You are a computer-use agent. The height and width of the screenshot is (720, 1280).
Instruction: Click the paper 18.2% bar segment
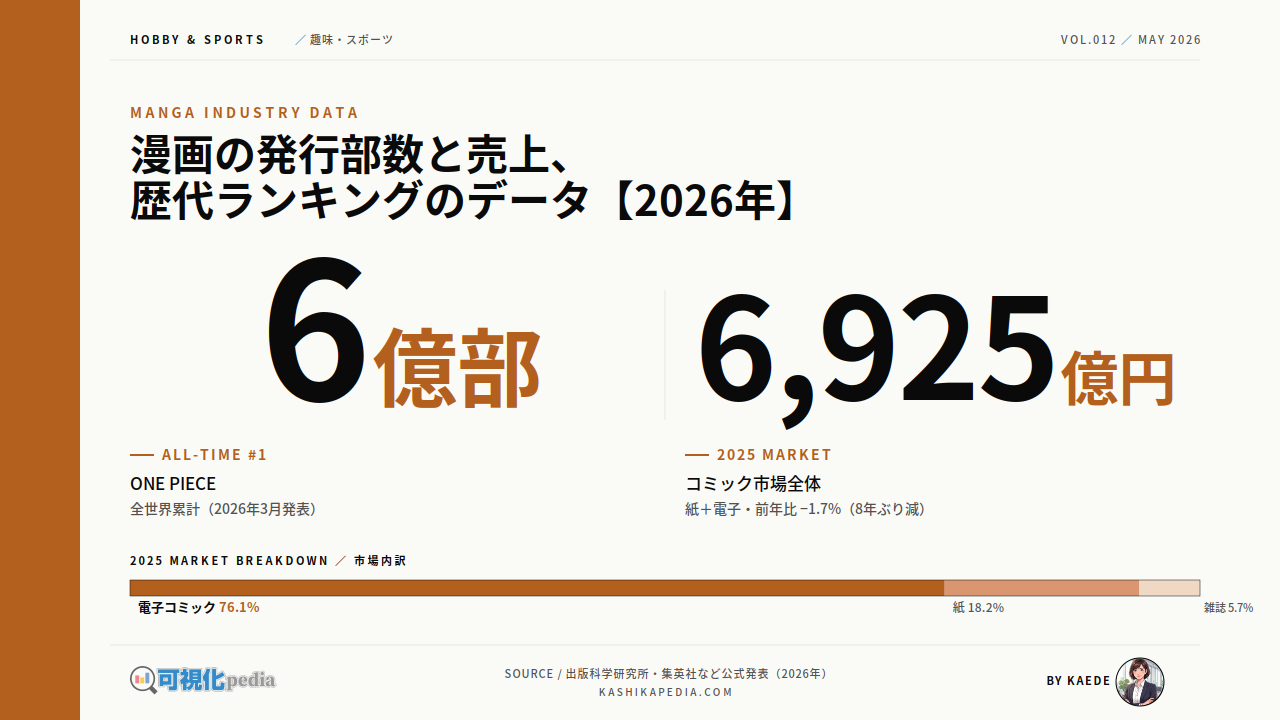(x=1041, y=588)
